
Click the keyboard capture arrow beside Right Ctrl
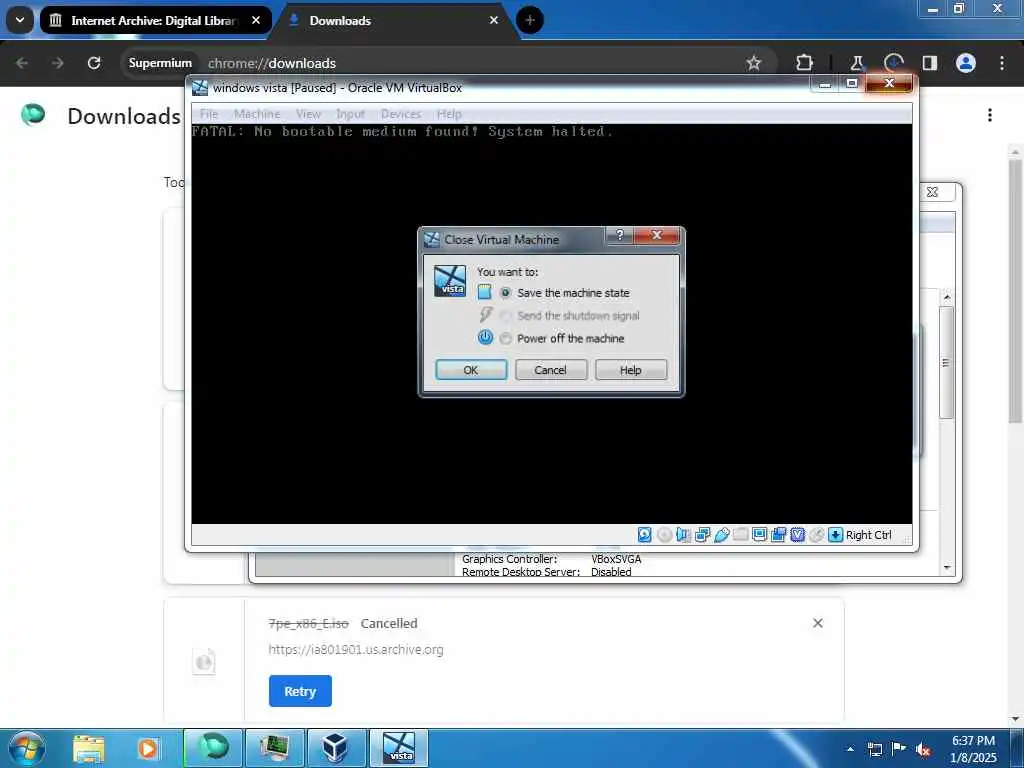tap(835, 535)
